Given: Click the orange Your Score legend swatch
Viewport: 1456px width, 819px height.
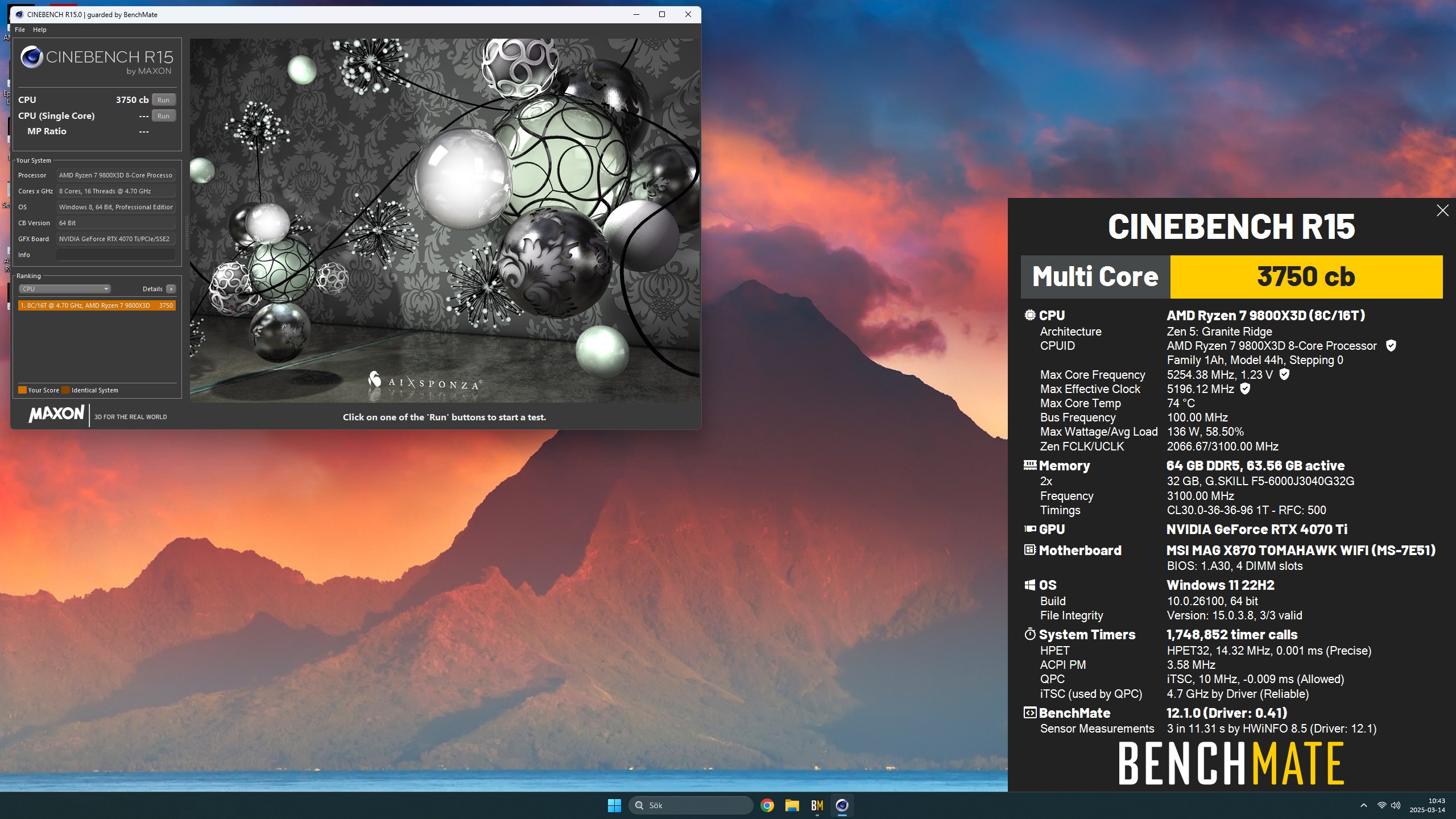Looking at the screenshot, I should (x=22, y=390).
